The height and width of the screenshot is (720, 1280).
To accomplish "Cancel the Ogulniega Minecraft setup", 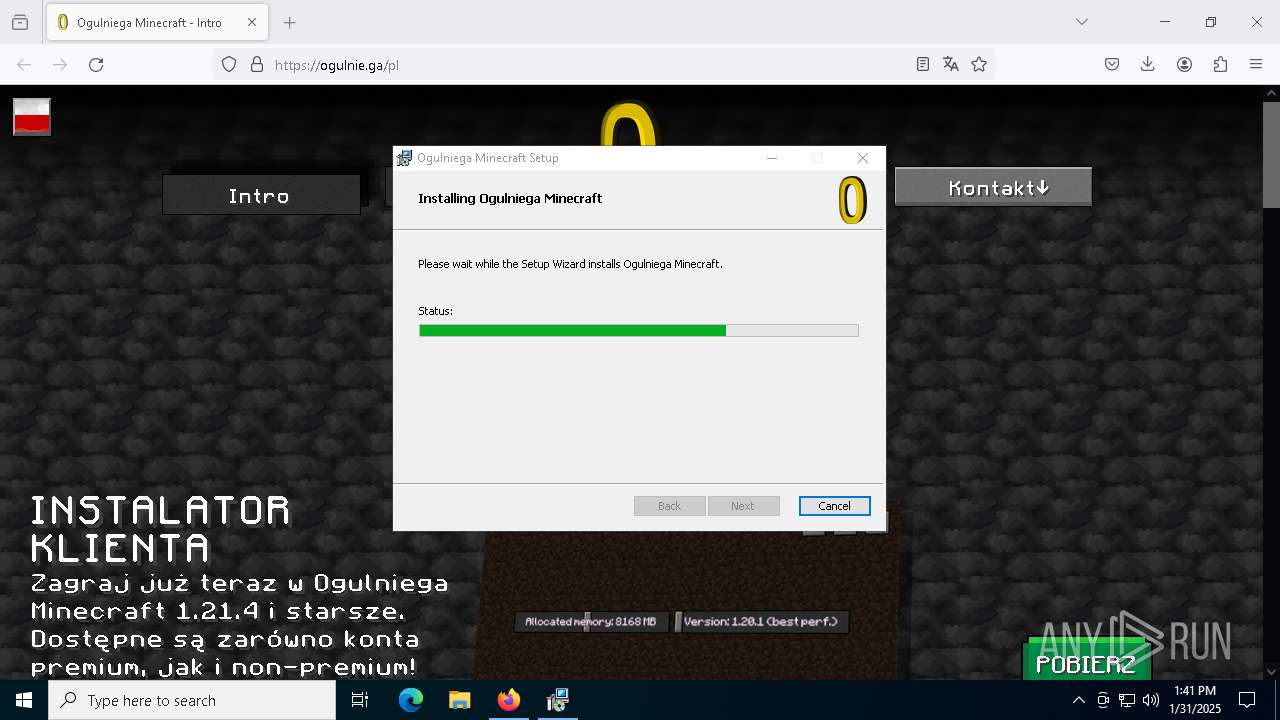I will coord(834,506).
